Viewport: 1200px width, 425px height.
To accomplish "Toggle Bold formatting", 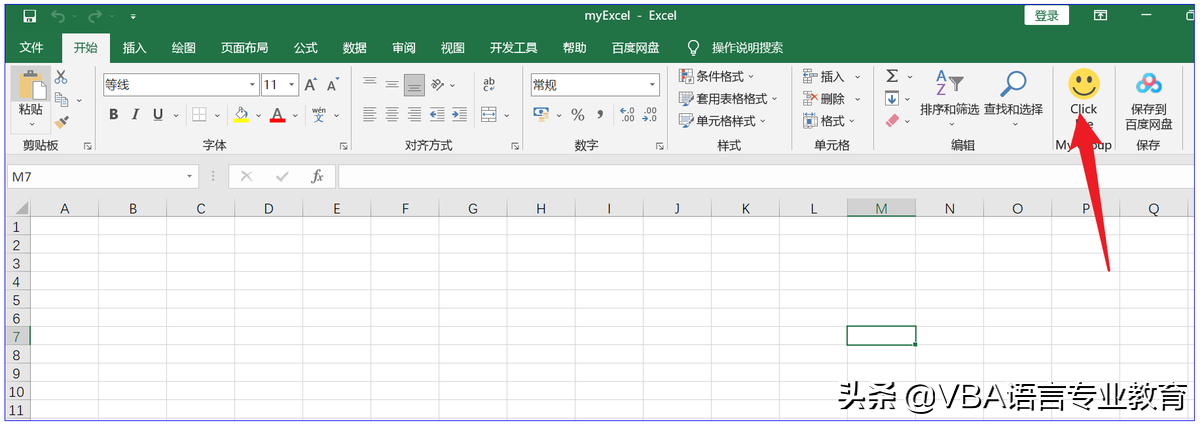I will pyautogui.click(x=113, y=114).
